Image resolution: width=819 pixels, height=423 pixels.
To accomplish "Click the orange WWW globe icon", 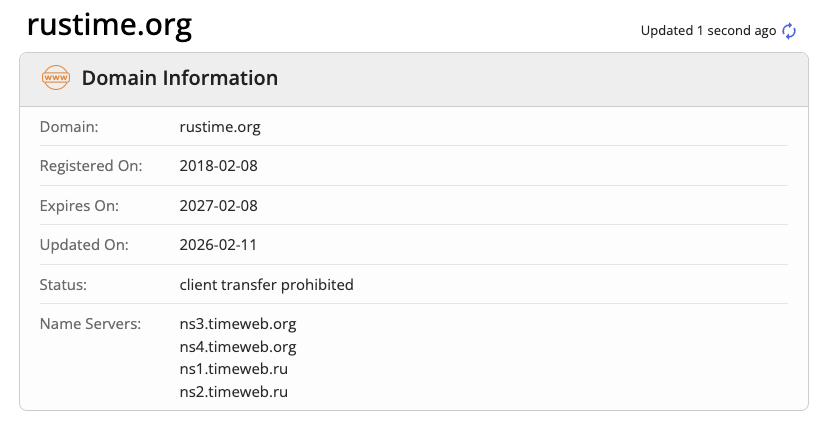I will 56,78.
